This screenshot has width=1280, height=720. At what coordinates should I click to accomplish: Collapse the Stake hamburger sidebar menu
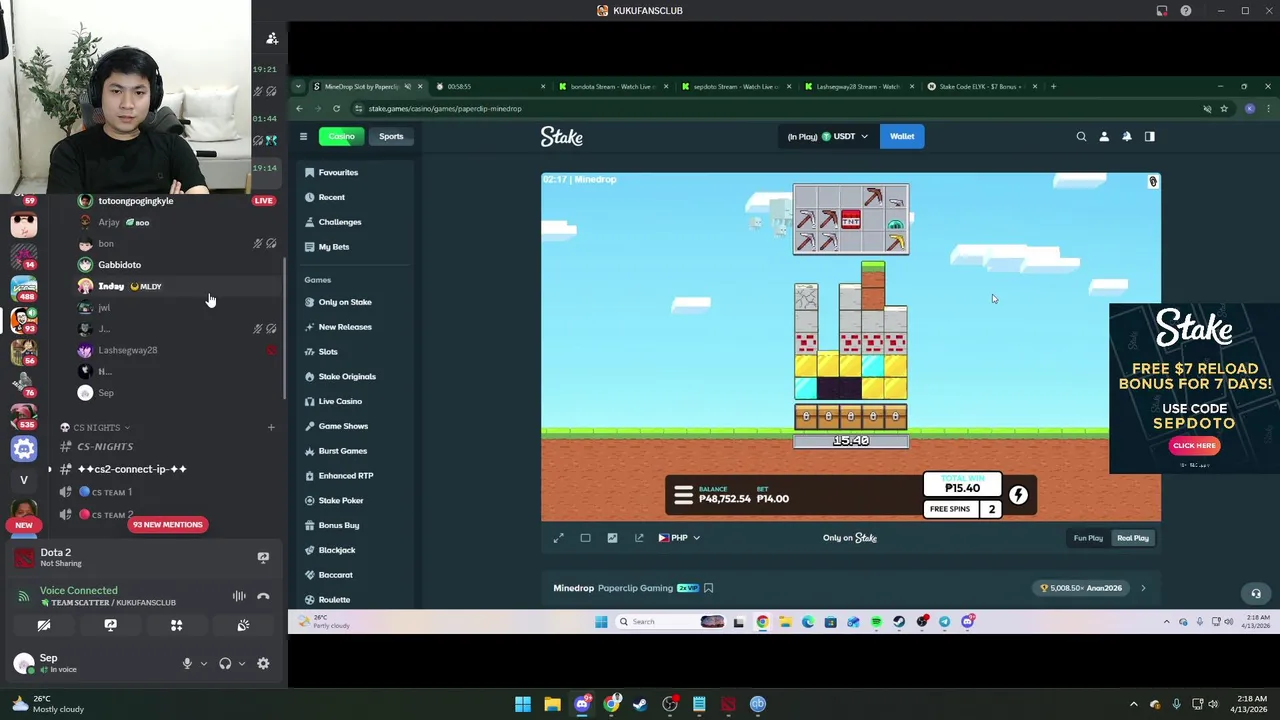click(303, 136)
